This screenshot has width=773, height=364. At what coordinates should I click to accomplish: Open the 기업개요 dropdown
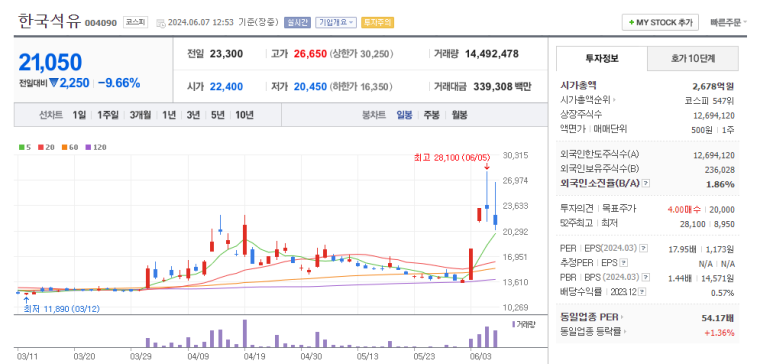click(336, 22)
